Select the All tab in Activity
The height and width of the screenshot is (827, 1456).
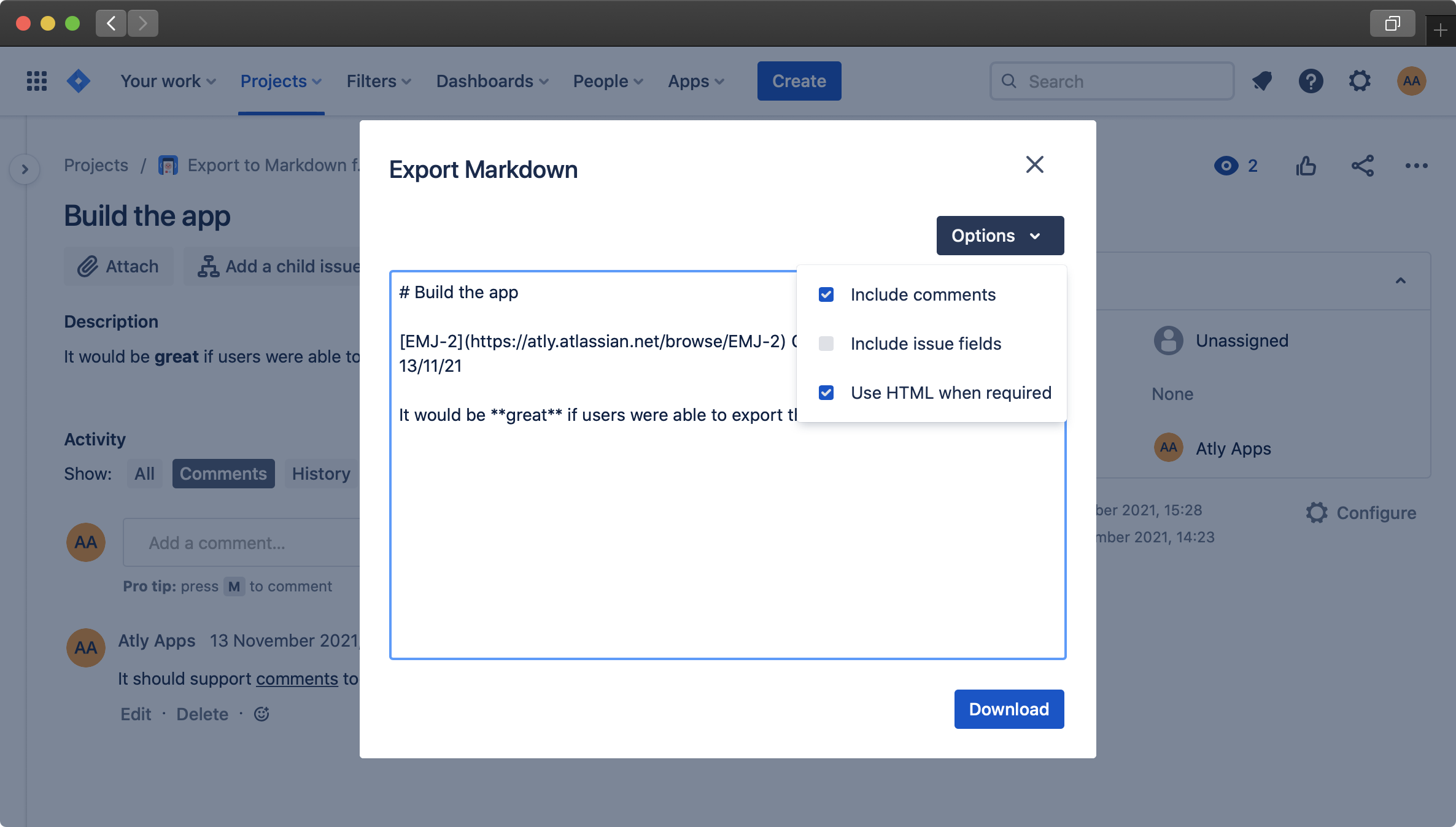coord(145,473)
